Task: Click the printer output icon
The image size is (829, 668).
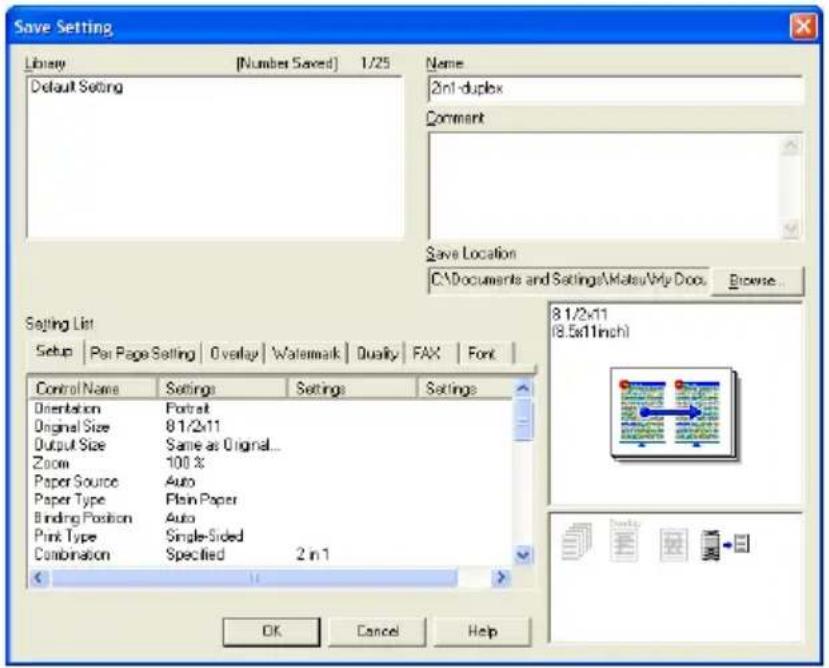Action: coord(725,544)
